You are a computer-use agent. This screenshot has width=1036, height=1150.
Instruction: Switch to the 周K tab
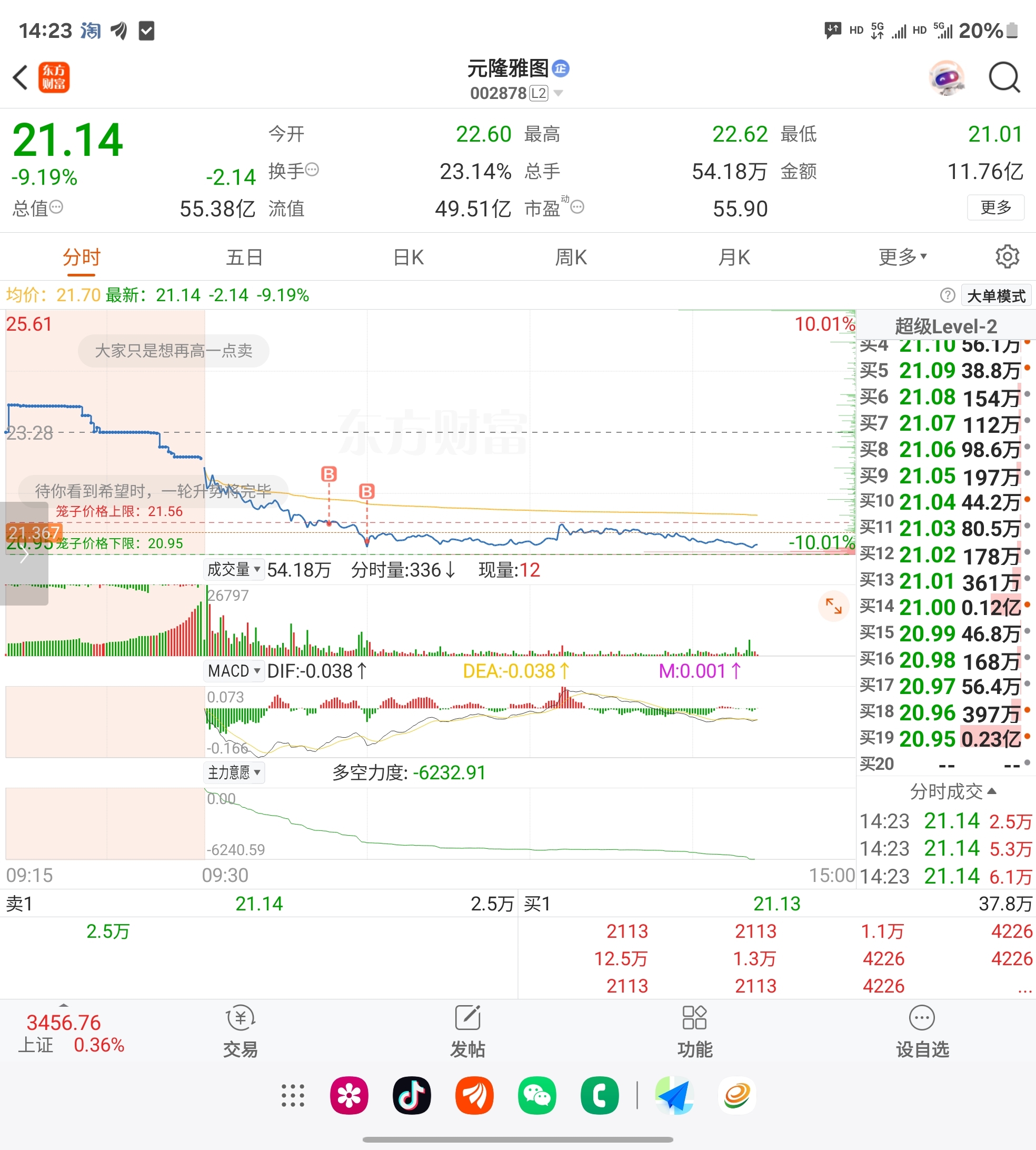[571, 257]
